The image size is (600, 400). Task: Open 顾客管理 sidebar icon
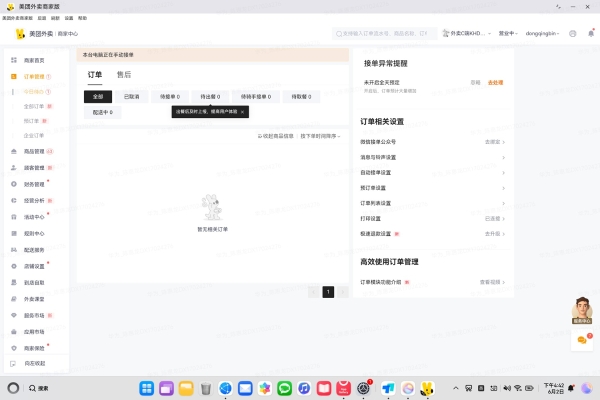pos(14,168)
